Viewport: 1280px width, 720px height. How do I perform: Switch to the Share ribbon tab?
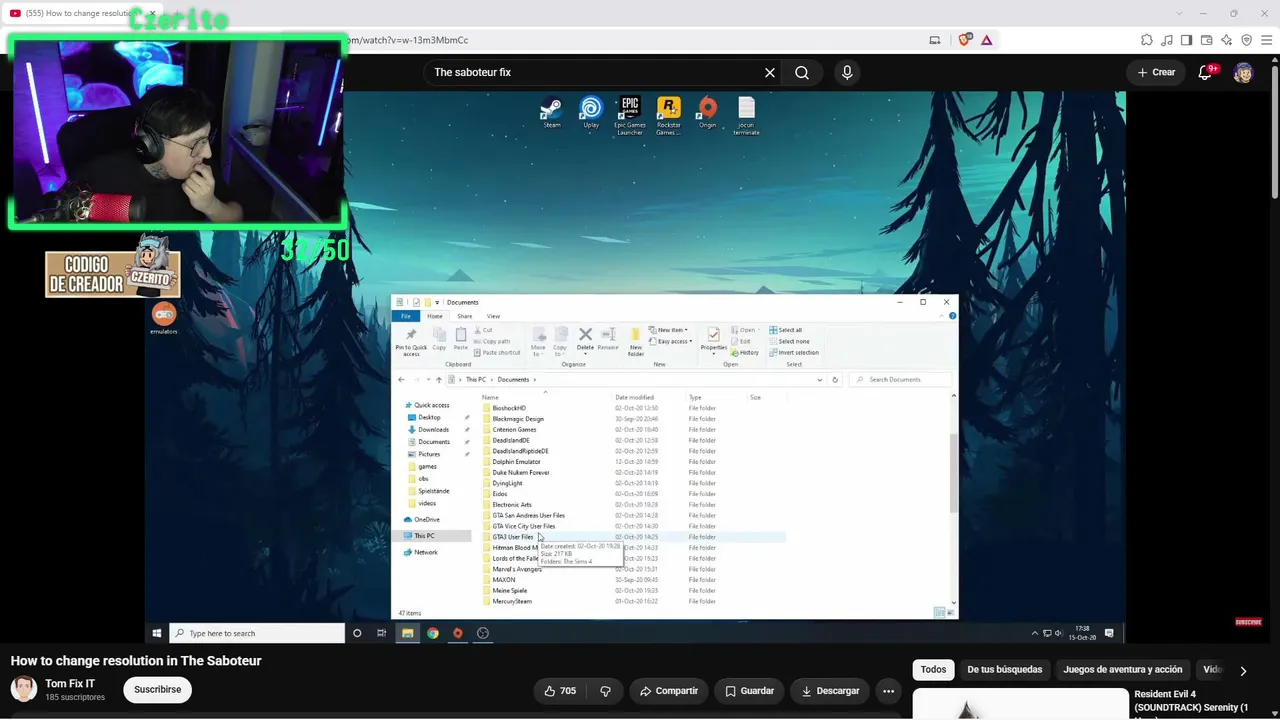(x=465, y=316)
